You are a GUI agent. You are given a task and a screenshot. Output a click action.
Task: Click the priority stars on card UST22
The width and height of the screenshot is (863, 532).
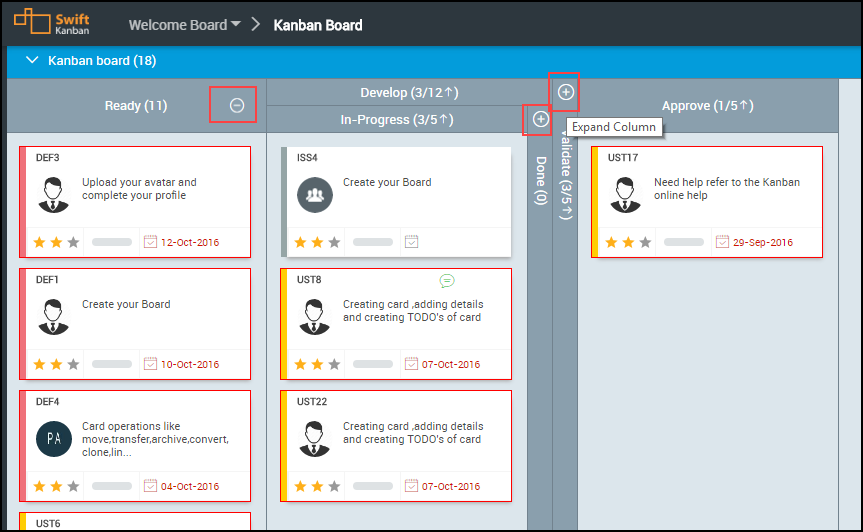(317, 486)
